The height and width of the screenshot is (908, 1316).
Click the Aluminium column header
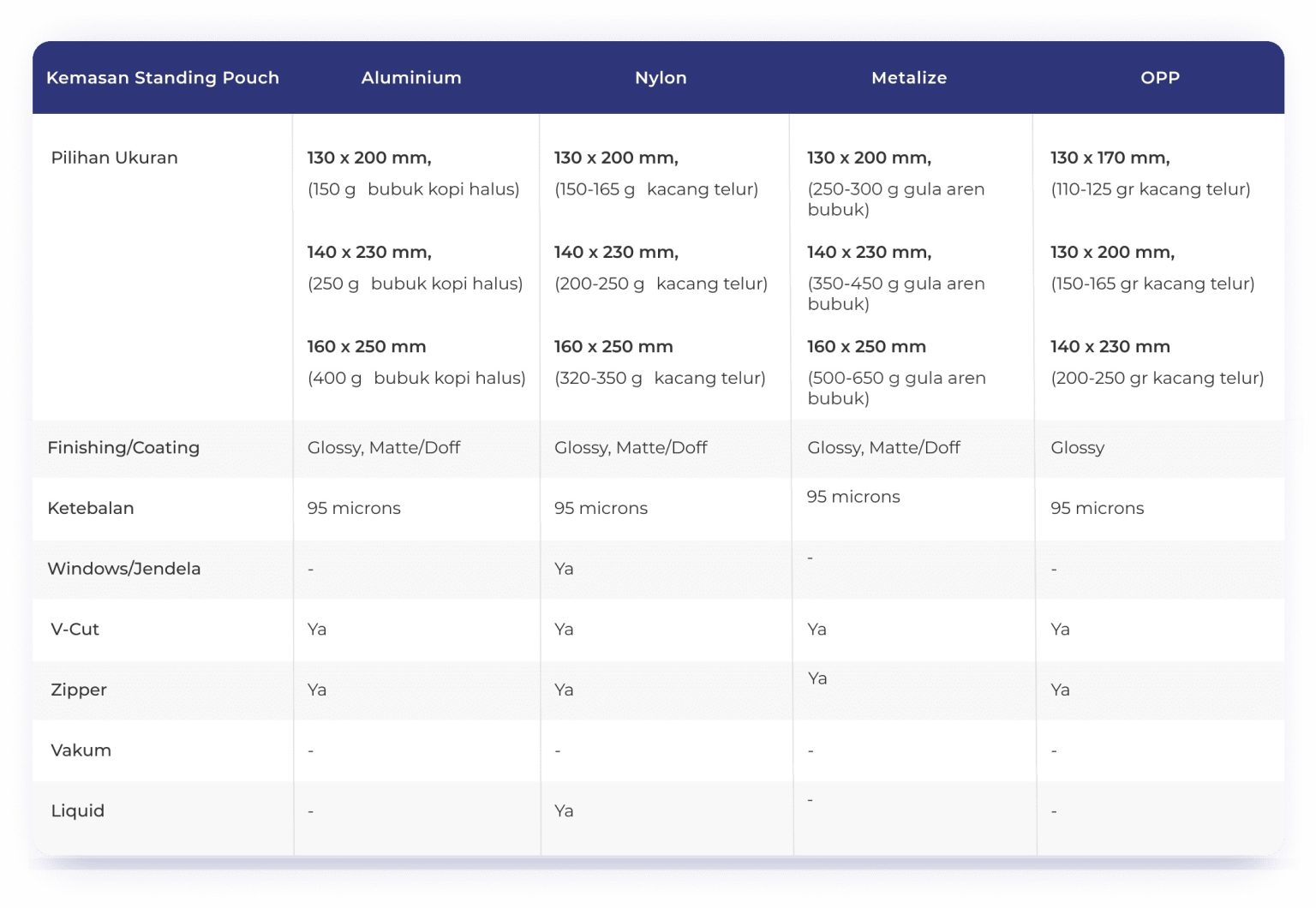pyautogui.click(x=411, y=78)
